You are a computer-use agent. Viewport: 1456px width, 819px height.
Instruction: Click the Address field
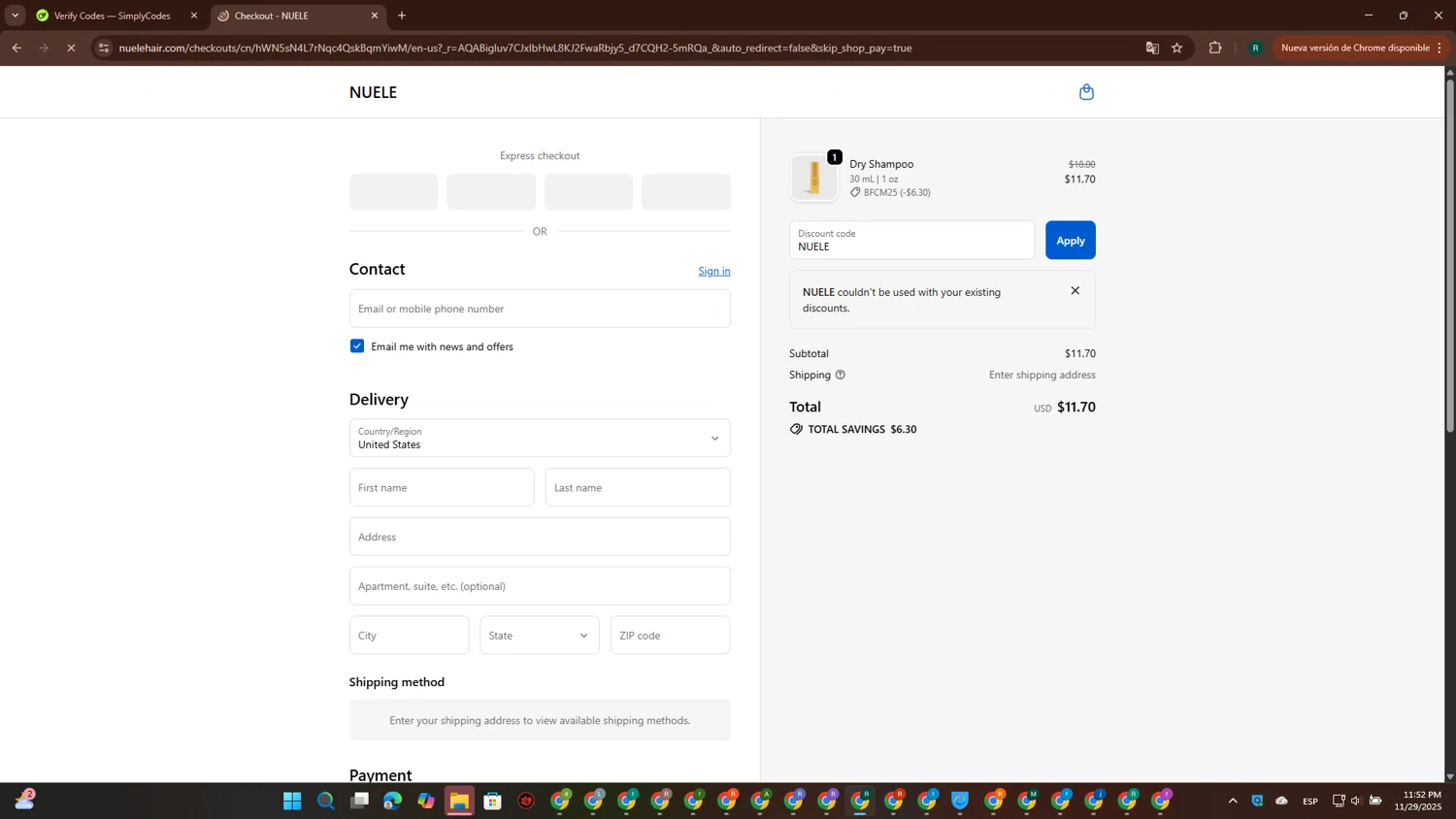pos(540,537)
